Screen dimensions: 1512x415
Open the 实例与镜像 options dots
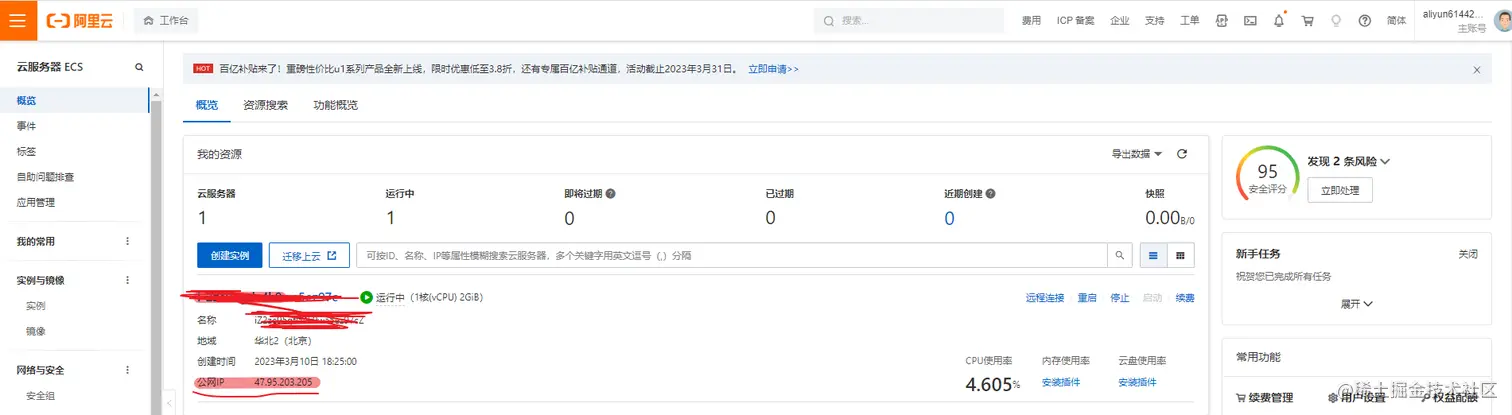127,281
